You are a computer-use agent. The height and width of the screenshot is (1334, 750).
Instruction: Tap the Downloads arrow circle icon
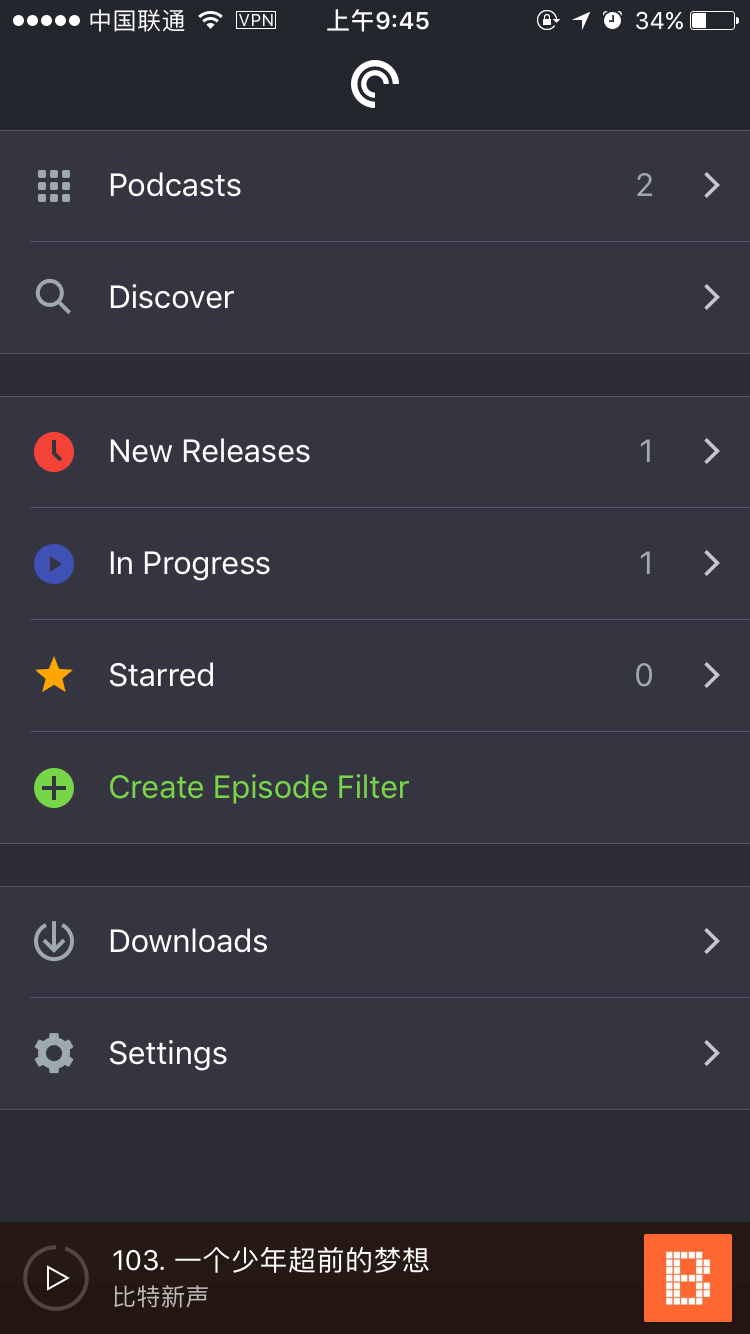[x=54, y=941]
